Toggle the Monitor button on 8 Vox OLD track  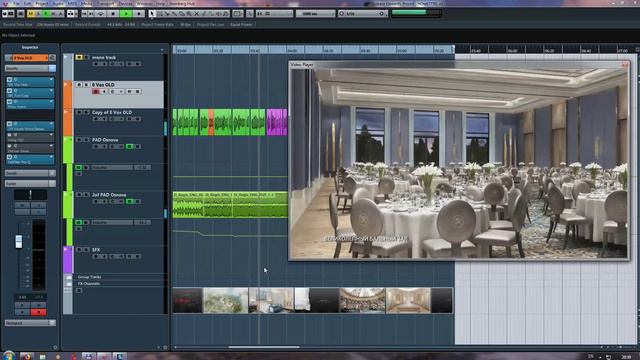[x=104, y=92]
